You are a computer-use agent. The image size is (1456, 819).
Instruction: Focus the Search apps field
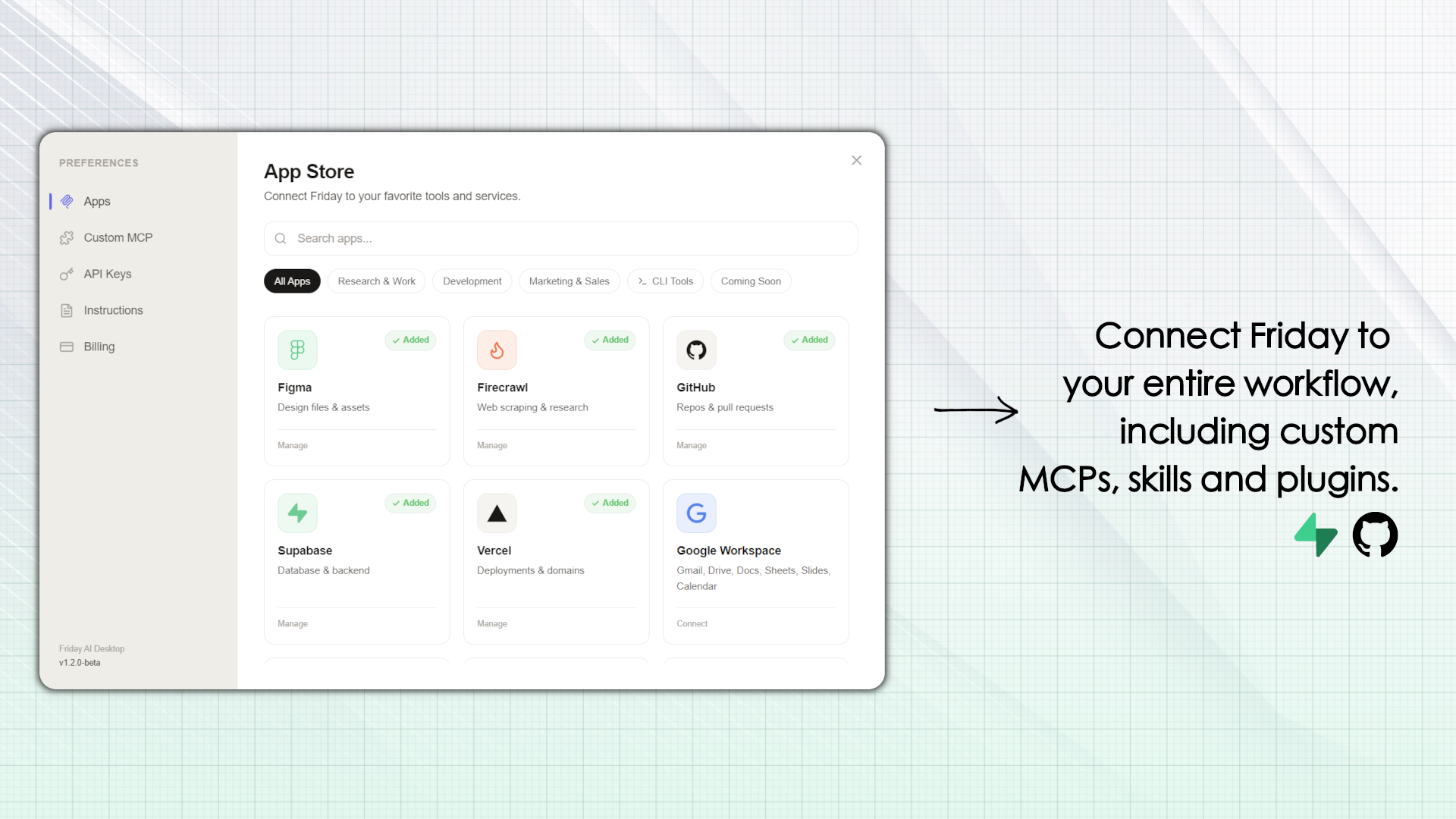[561, 238]
